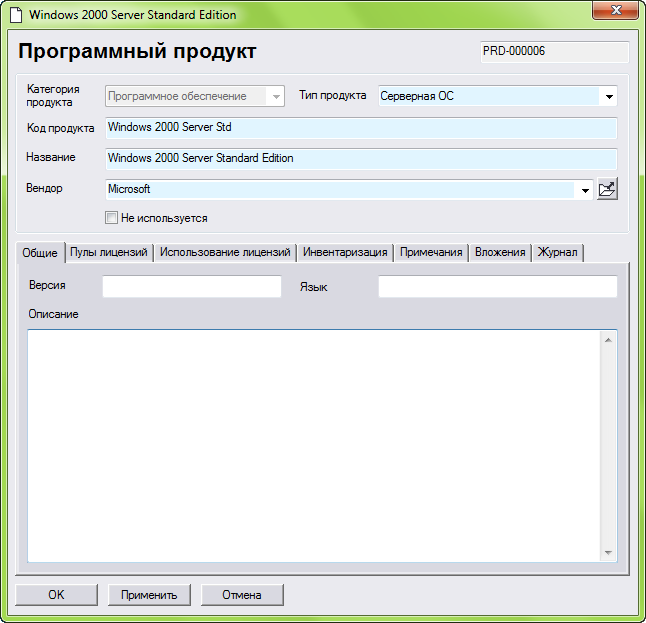
Task: Click the description scrollbar up arrow
Action: click(608, 340)
